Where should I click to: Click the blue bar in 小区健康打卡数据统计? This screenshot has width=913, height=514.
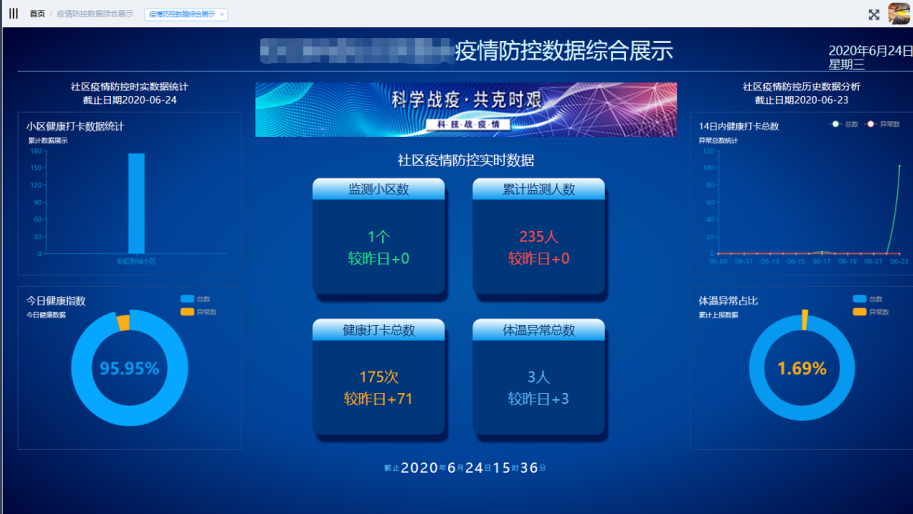136,204
